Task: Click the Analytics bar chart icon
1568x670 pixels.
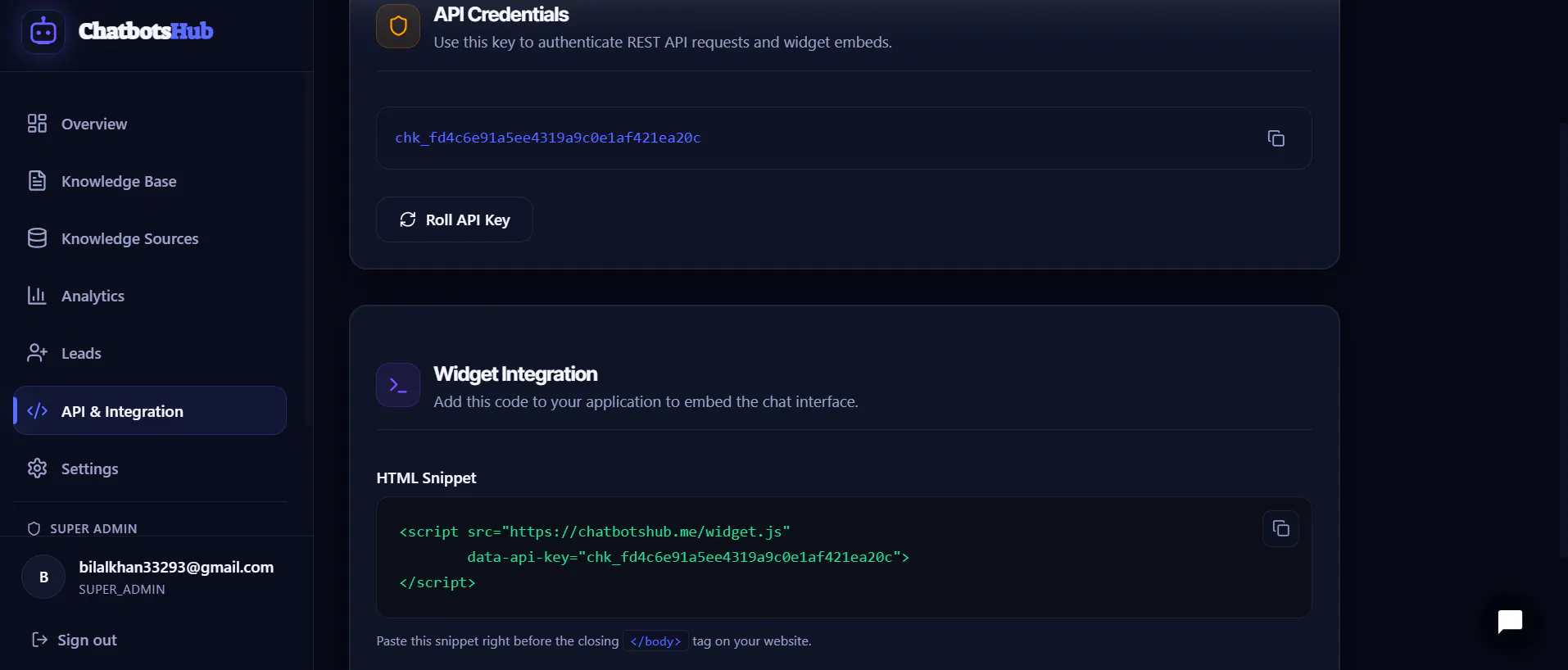Action: pos(37,296)
